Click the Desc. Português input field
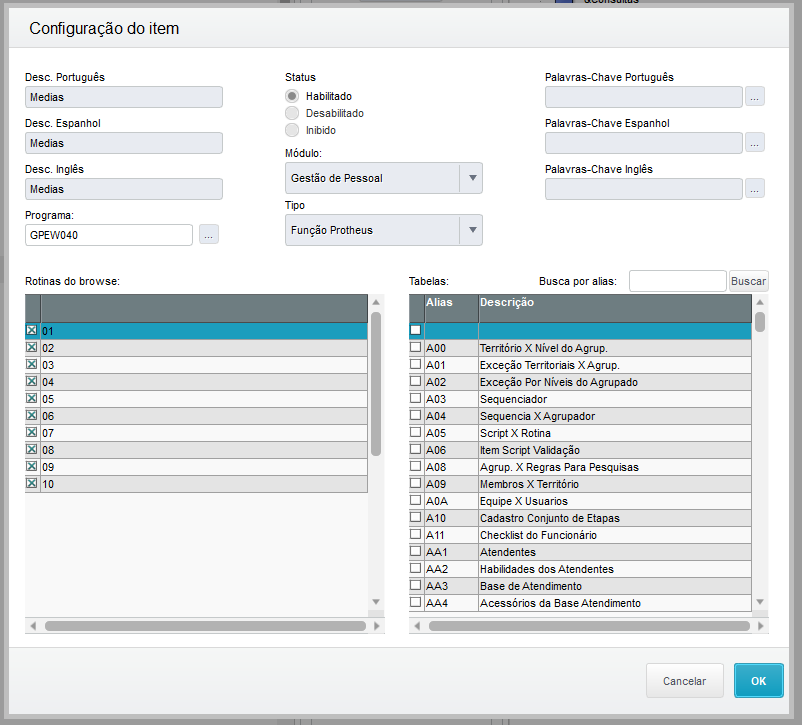Screen dimensions: 802x725 (x=124, y=97)
